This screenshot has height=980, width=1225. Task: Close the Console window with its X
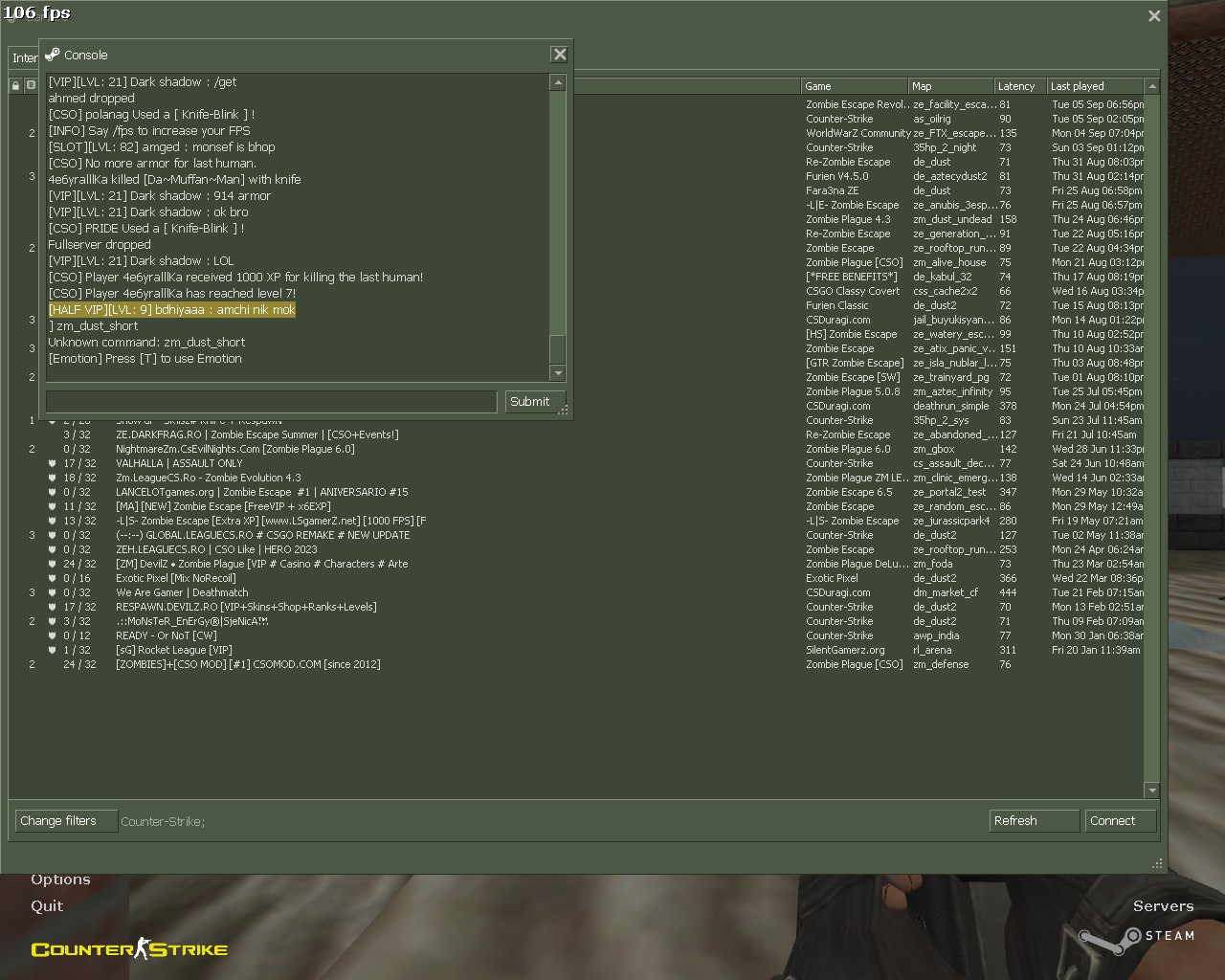click(560, 55)
